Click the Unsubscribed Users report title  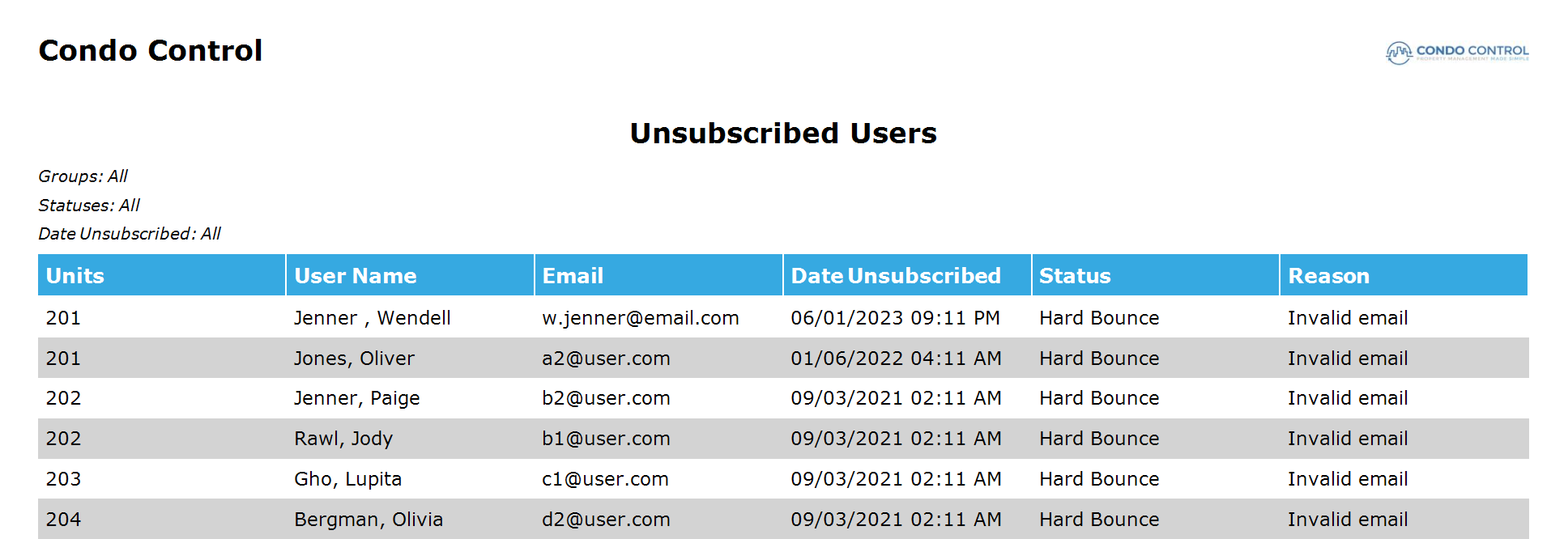(783, 133)
